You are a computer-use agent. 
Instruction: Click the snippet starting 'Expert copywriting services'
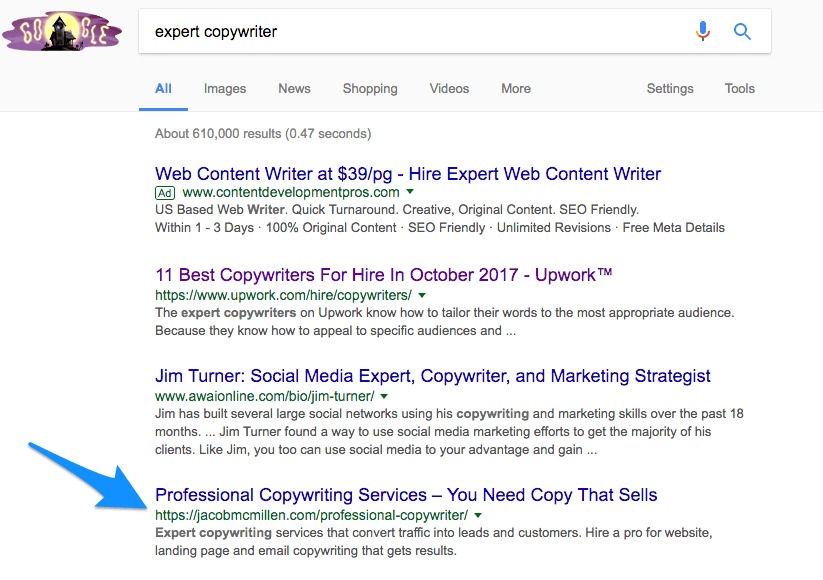[434, 542]
